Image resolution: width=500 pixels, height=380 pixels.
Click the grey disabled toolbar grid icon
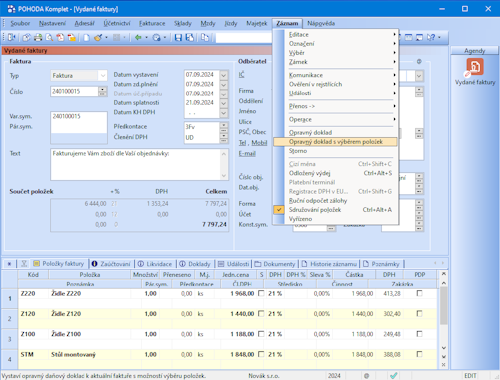tap(116, 37)
